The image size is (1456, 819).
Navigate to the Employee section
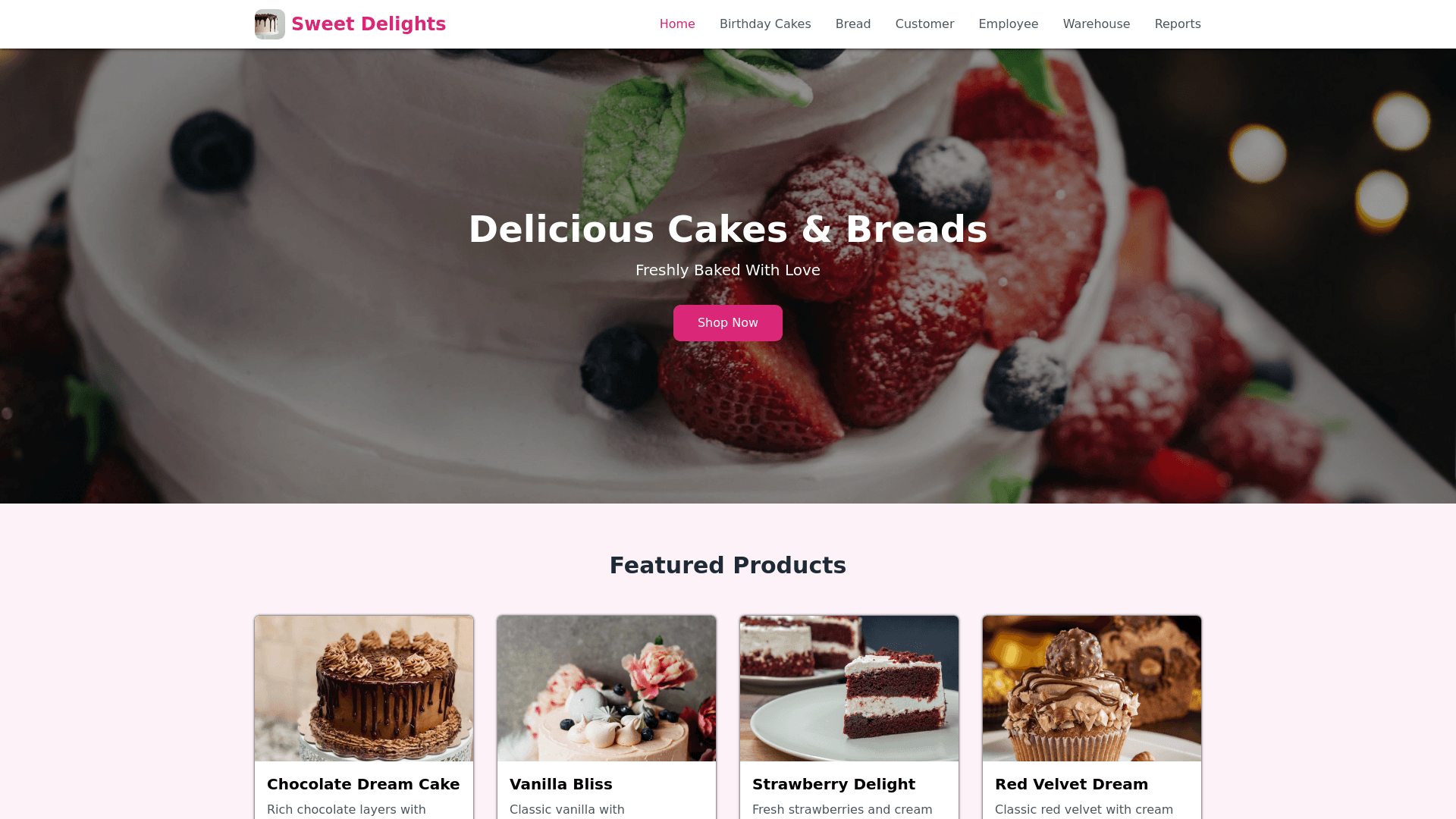click(x=1009, y=24)
